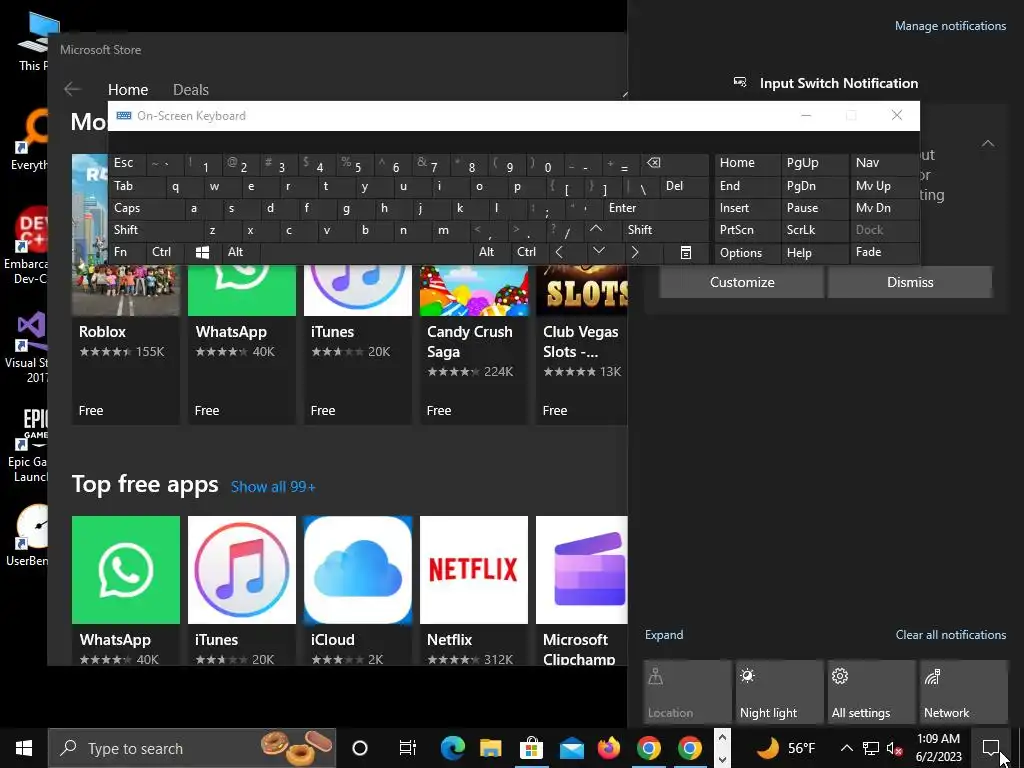Toggle Fade key on On-Screen Keyboard
The width and height of the screenshot is (1024, 768).
(884, 252)
